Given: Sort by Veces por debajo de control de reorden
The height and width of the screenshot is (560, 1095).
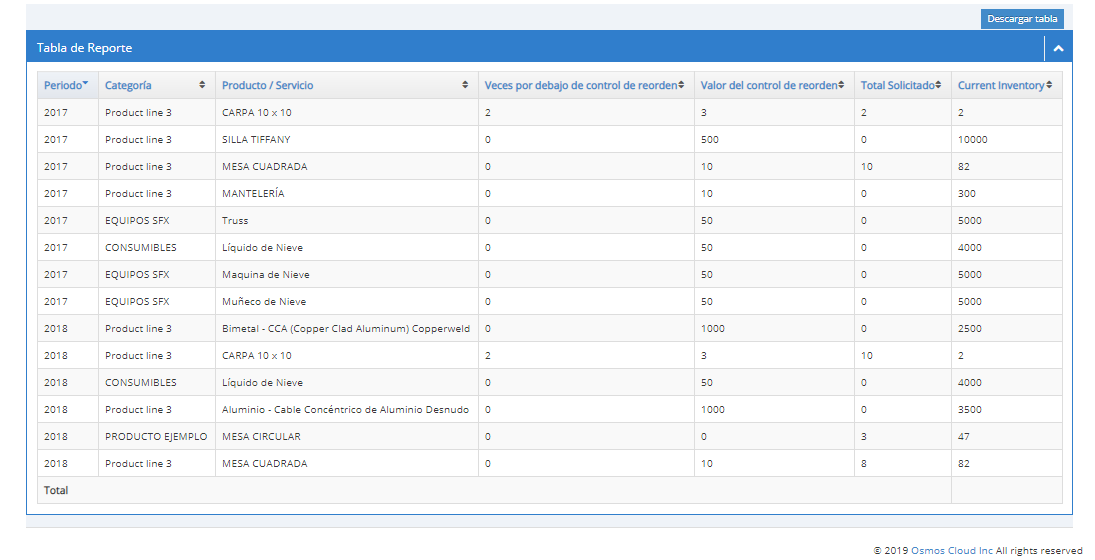Looking at the screenshot, I should point(586,85).
